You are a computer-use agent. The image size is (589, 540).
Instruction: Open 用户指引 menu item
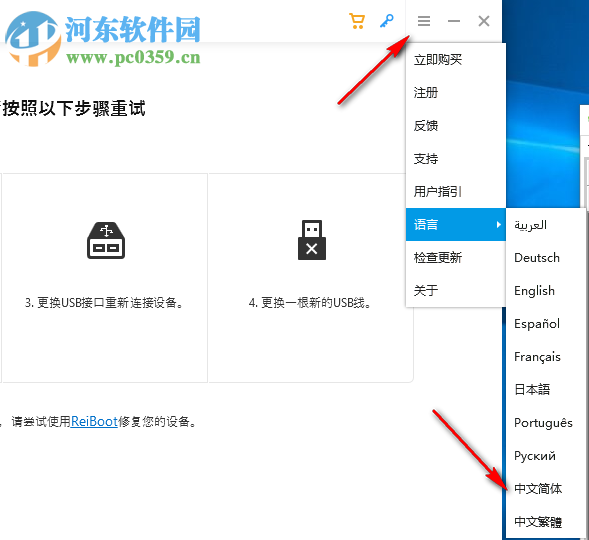(456, 192)
